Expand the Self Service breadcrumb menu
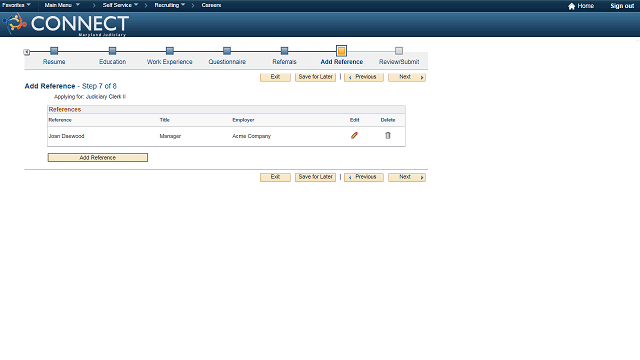This screenshot has width=640, height=360. point(120,5)
